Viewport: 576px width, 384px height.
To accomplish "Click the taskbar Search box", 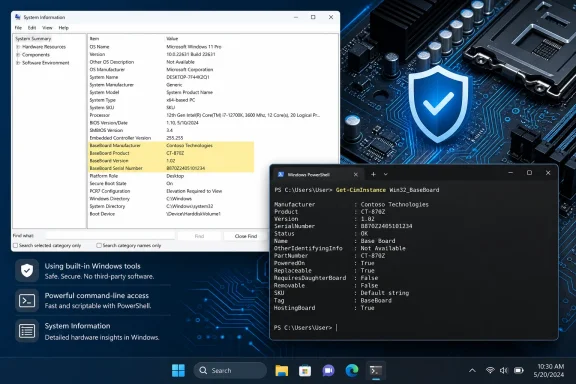I will 230,370.
